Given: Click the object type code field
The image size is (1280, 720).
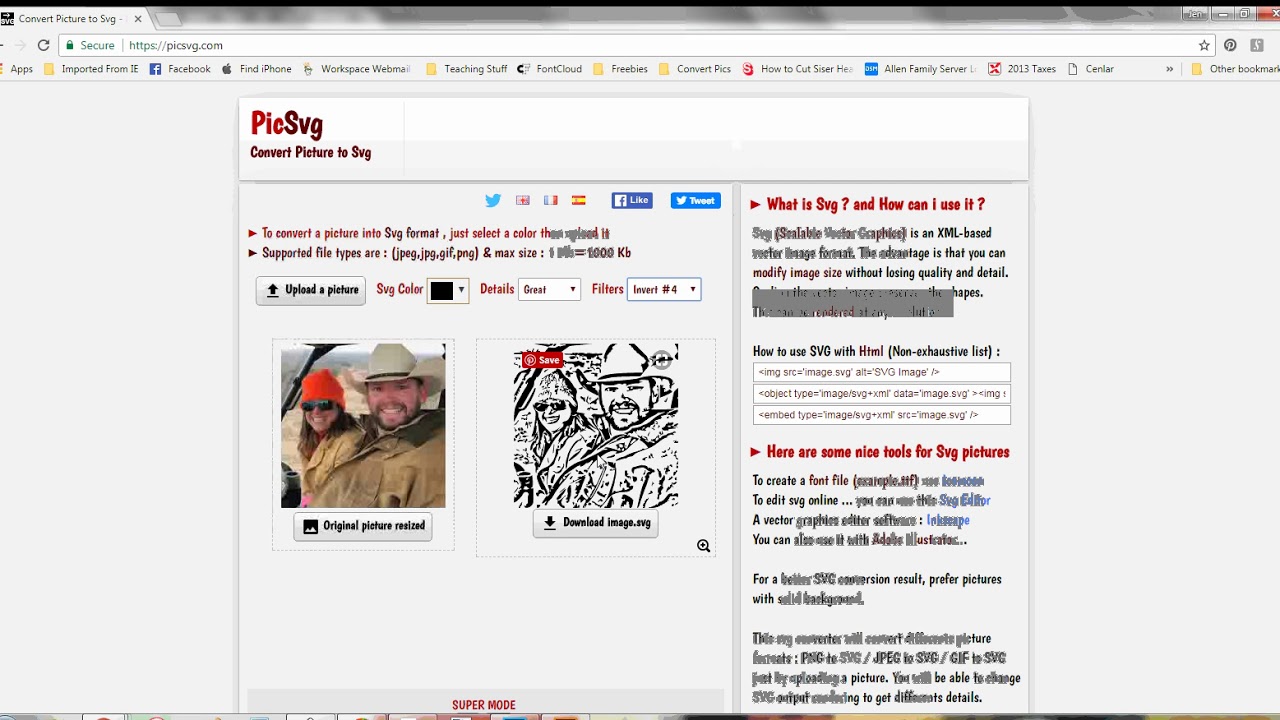Looking at the screenshot, I should pos(882,394).
